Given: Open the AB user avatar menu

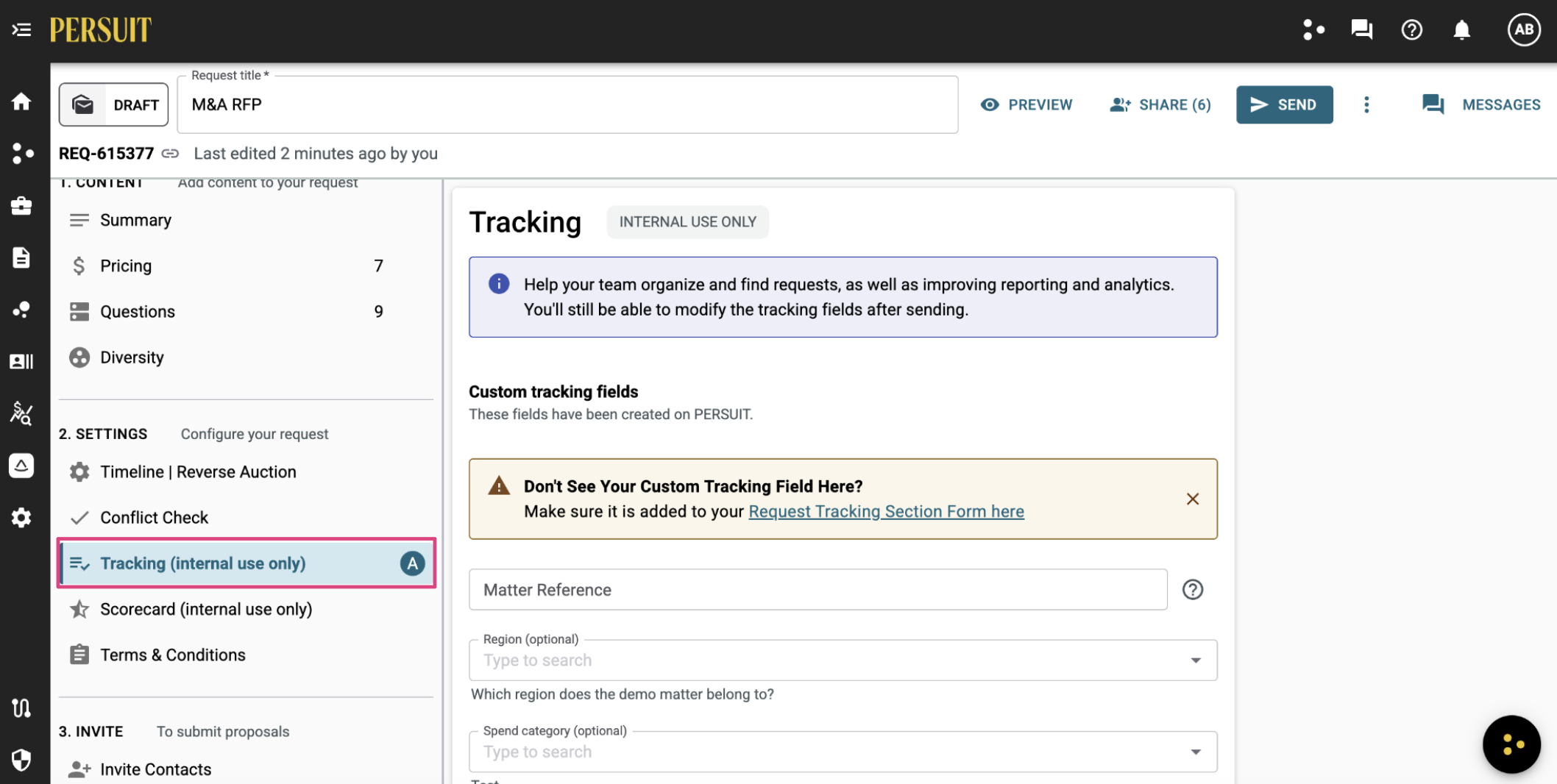Looking at the screenshot, I should click(x=1524, y=30).
